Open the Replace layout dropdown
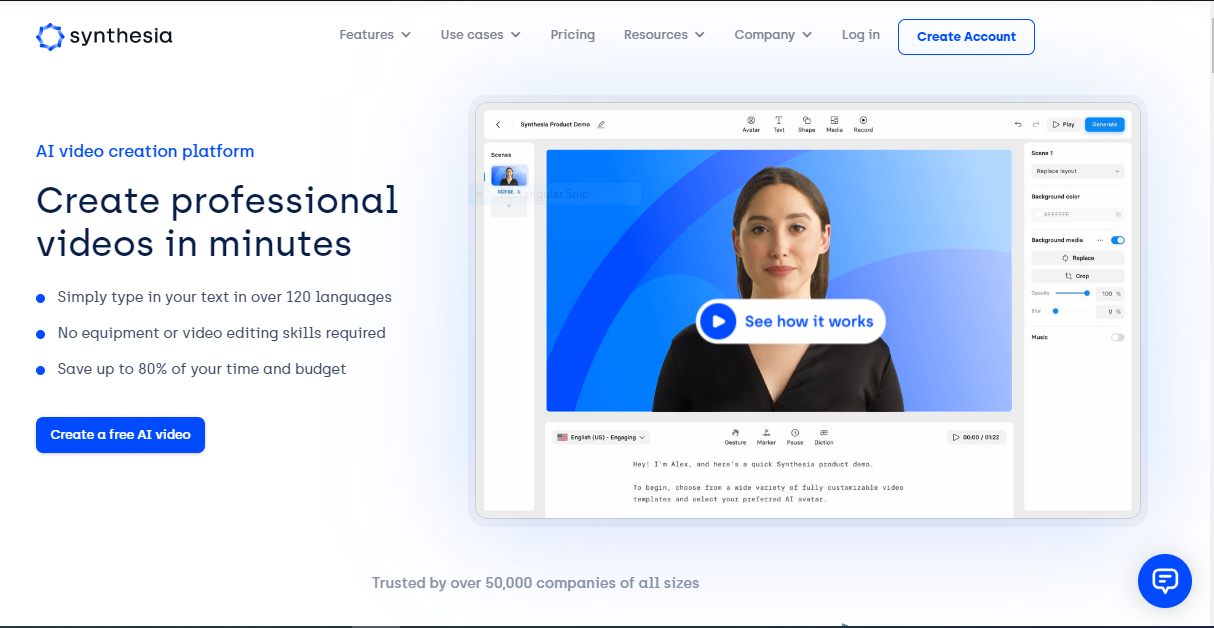 tap(1077, 171)
